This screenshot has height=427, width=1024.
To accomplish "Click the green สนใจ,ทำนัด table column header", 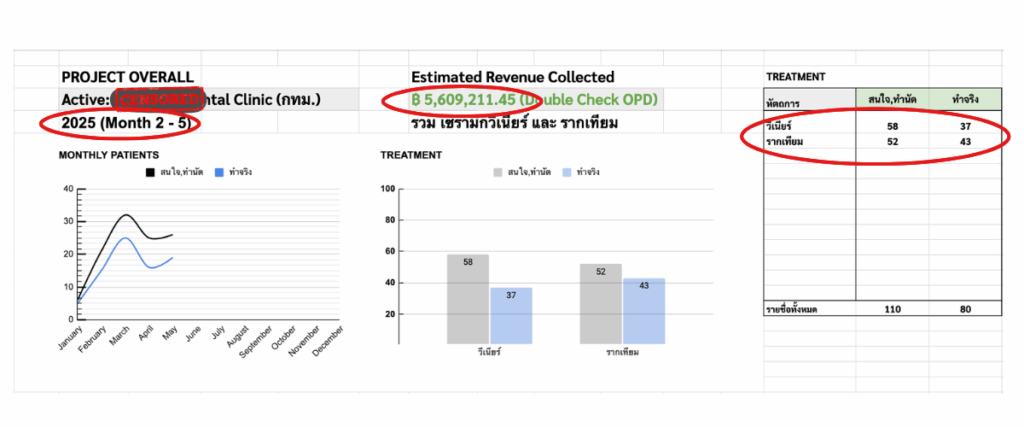I will 891,99.
